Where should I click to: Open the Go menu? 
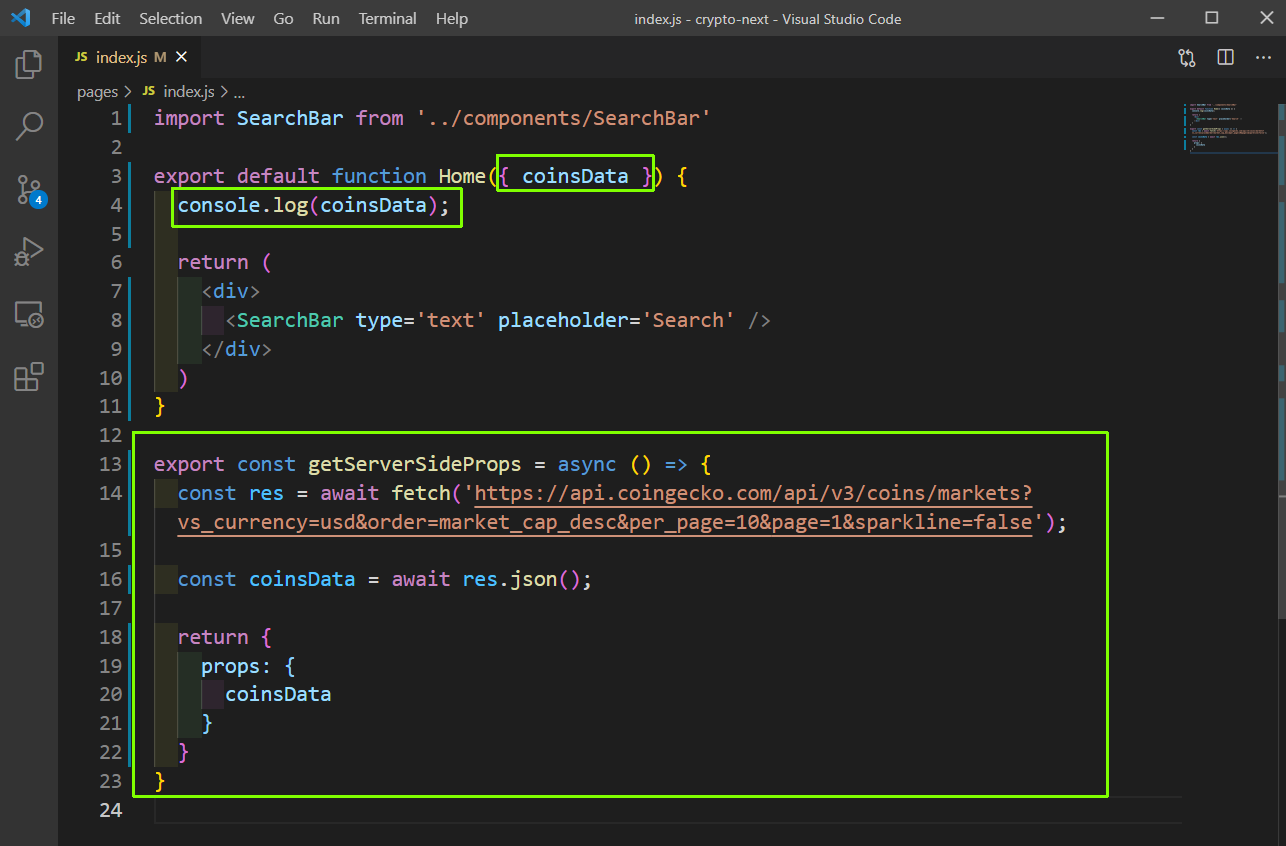click(x=283, y=18)
